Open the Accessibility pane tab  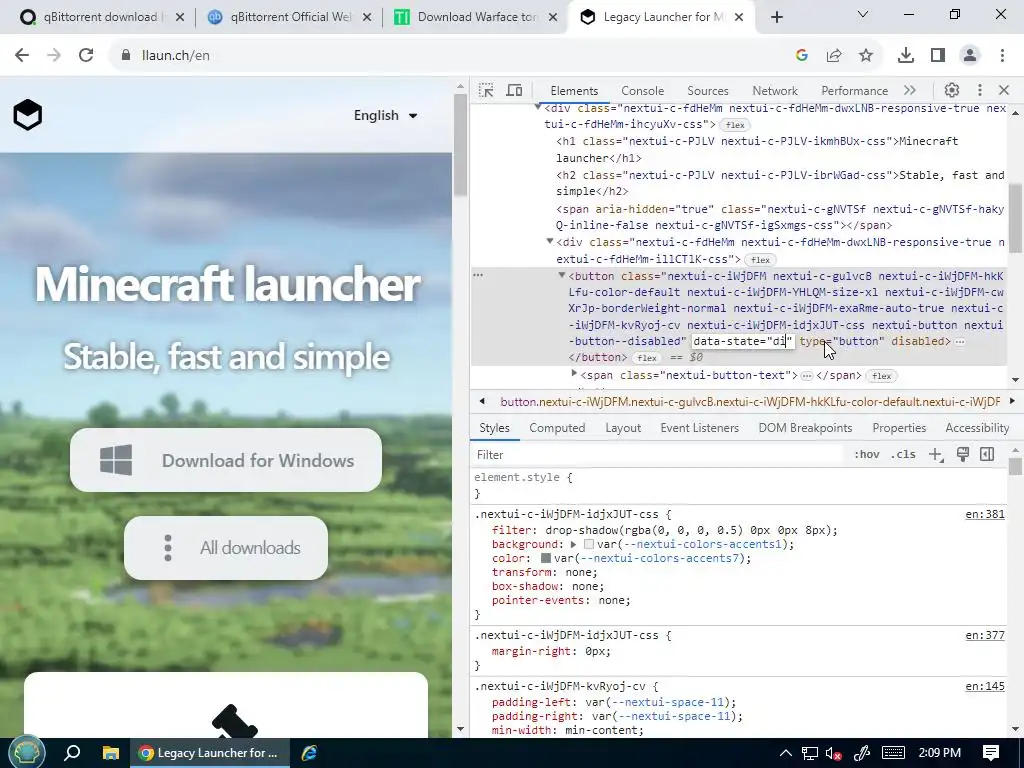(977, 428)
